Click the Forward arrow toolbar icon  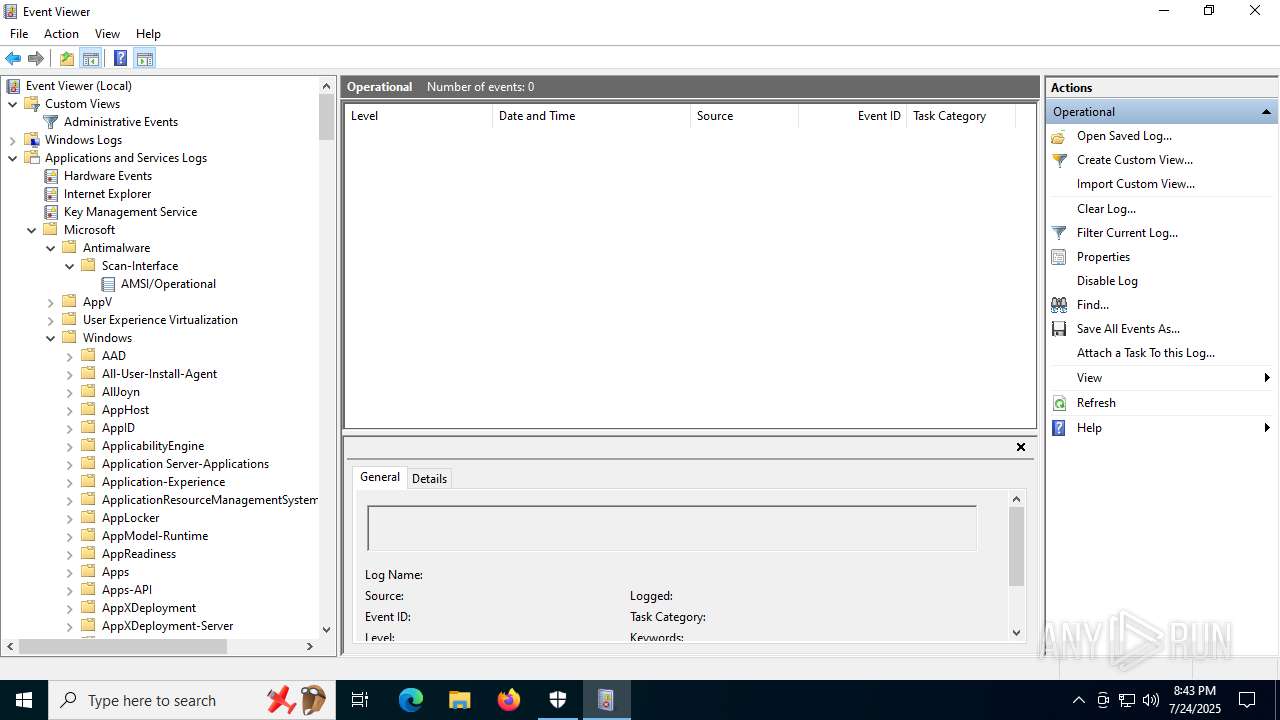click(x=36, y=58)
